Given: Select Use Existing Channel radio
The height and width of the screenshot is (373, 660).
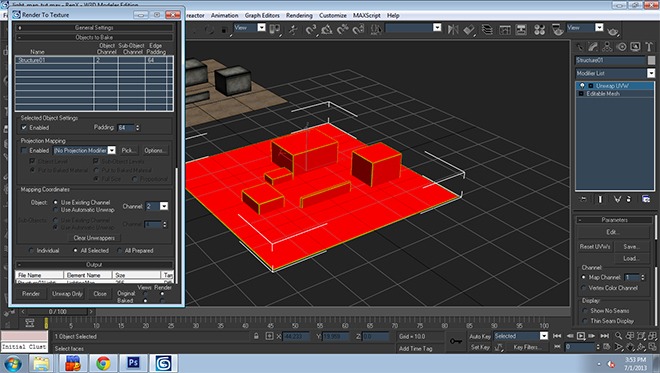Looking at the screenshot, I should point(55,202).
